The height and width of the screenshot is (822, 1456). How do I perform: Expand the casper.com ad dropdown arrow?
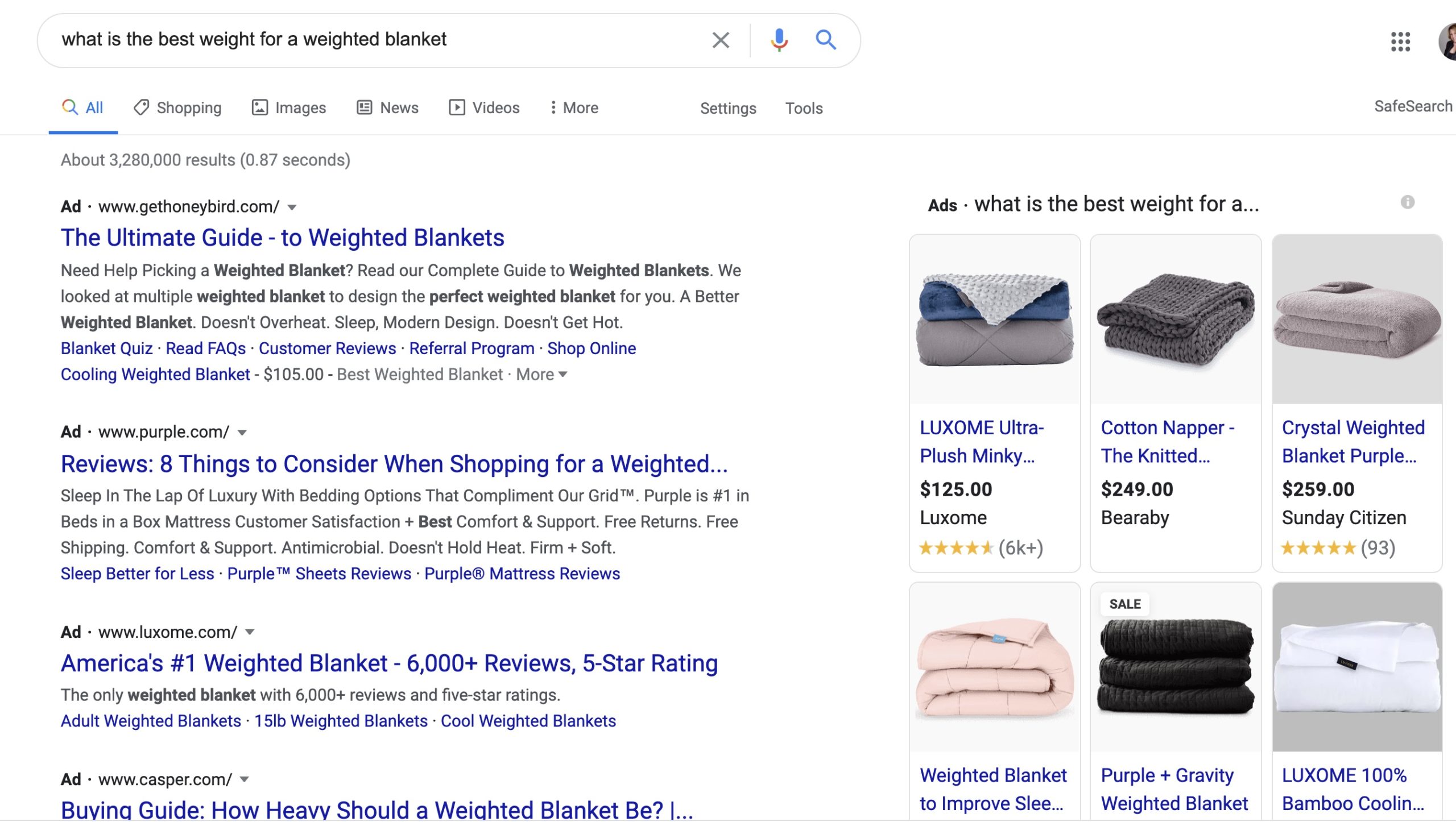(x=245, y=779)
